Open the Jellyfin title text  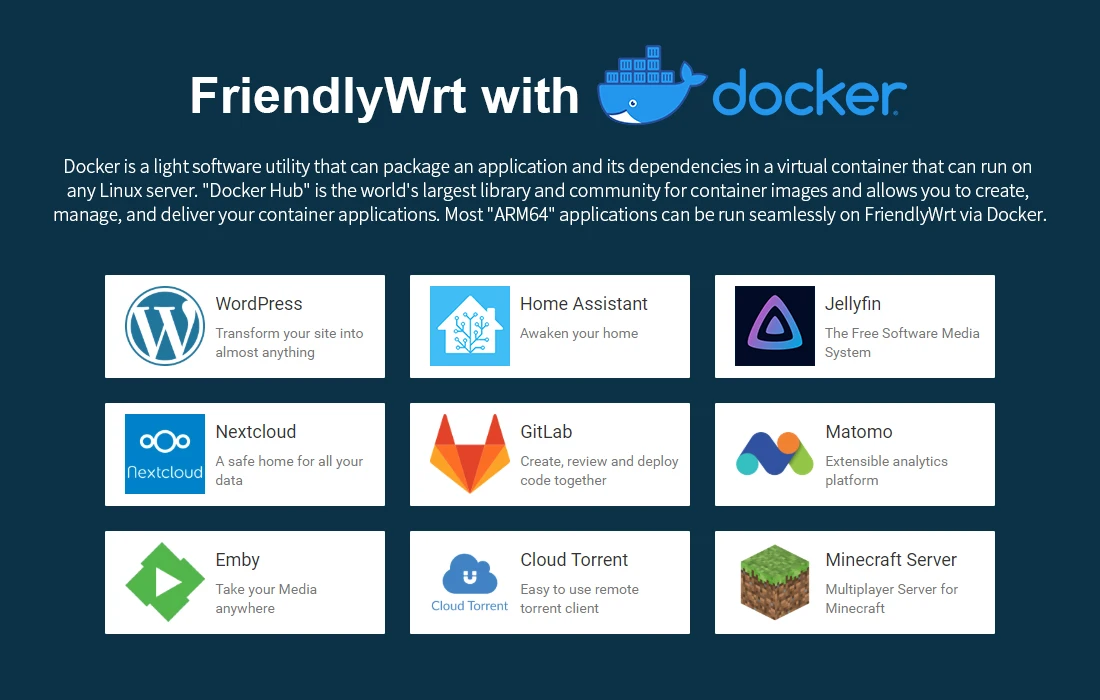click(853, 304)
